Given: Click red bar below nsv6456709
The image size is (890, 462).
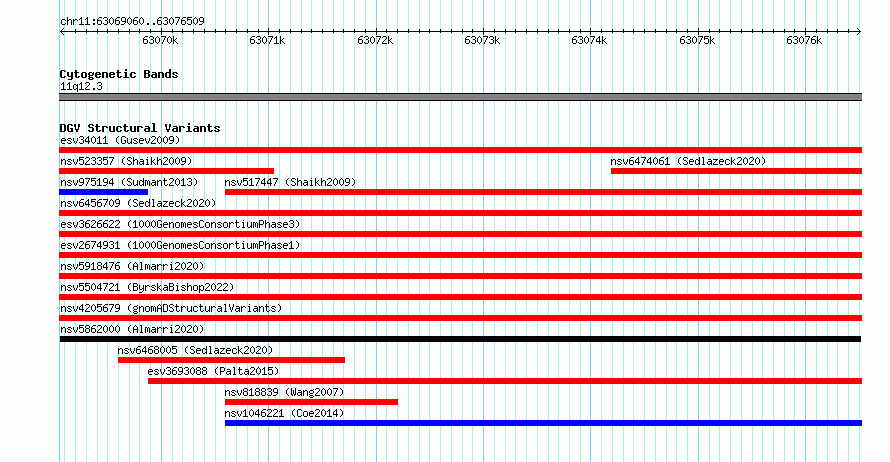Looking at the screenshot, I should (x=460, y=213).
